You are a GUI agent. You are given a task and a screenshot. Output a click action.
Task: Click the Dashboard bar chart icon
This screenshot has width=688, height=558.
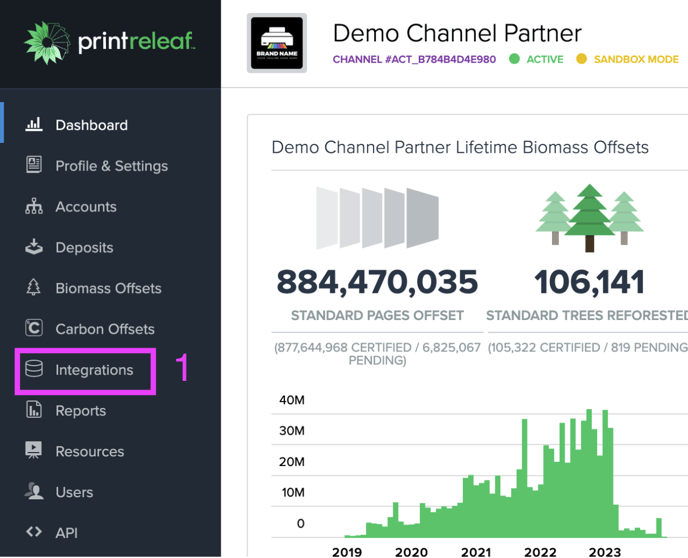[x=34, y=125]
